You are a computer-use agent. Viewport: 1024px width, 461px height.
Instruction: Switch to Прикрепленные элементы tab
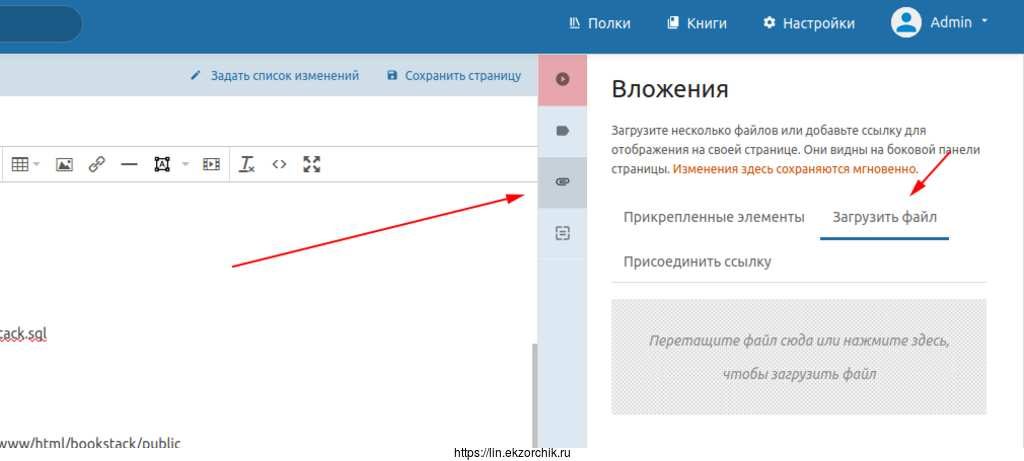coord(713,217)
